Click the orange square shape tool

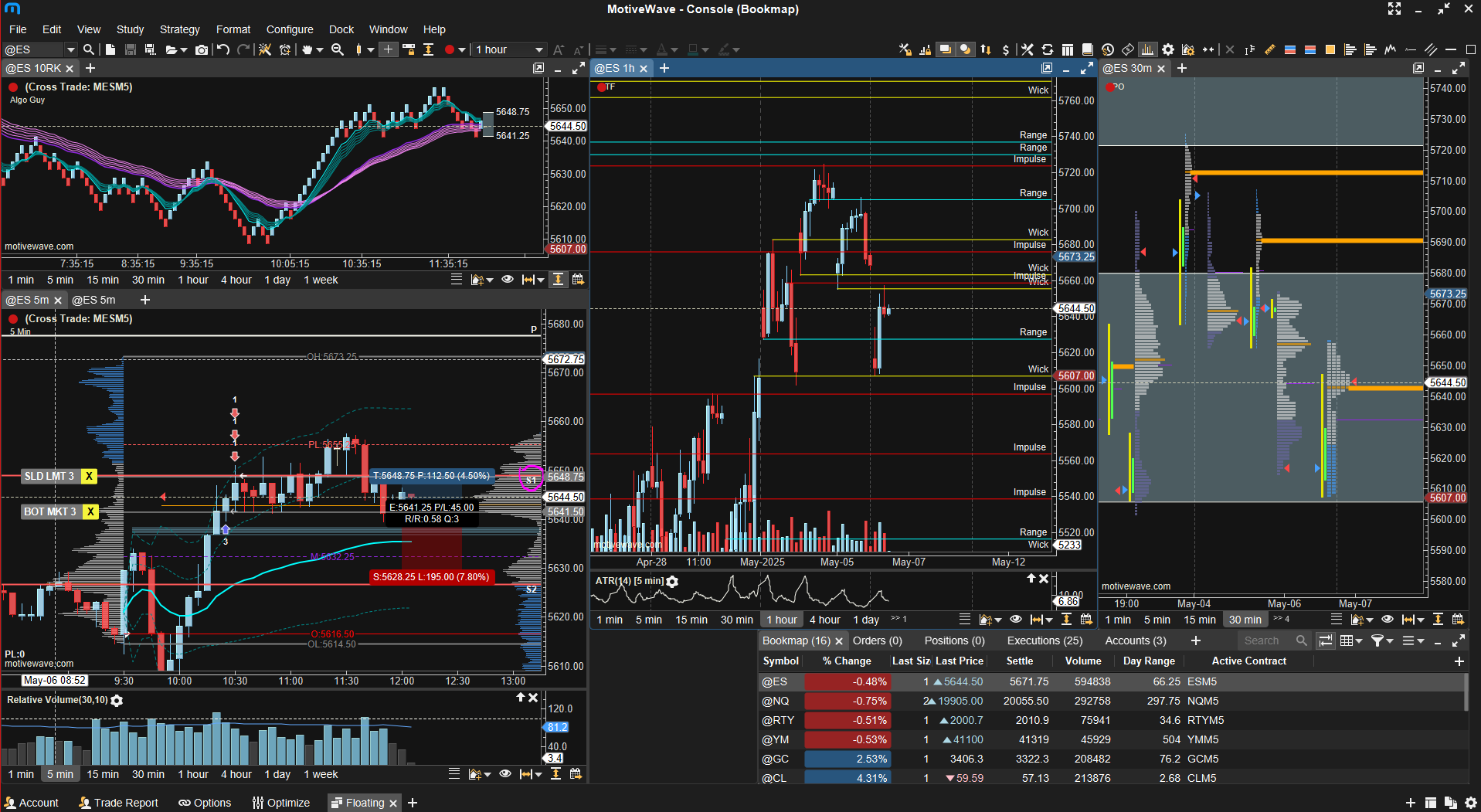(x=1330, y=49)
